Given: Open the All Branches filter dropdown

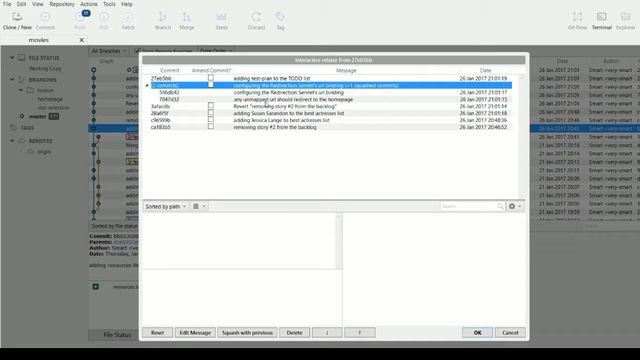Looking at the screenshot, I should pyautogui.click(x=109, y=51).
